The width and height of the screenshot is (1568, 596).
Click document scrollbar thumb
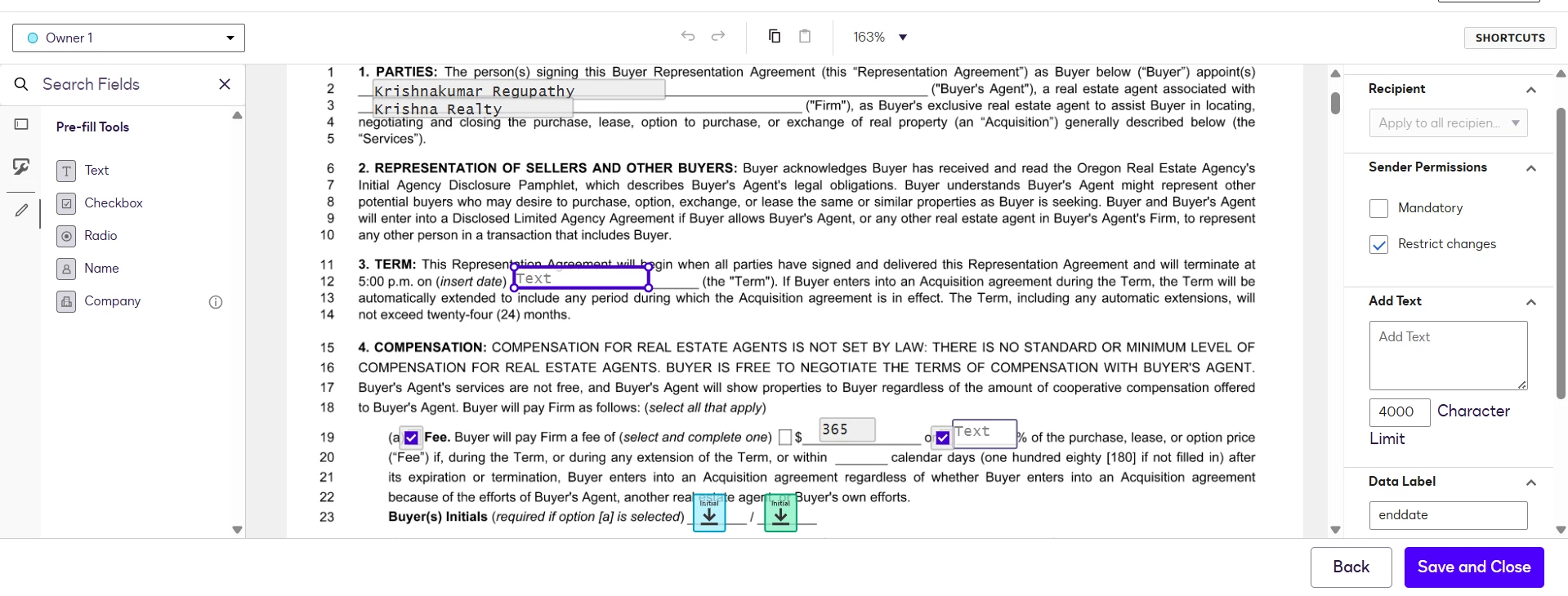pos(1335,103)
